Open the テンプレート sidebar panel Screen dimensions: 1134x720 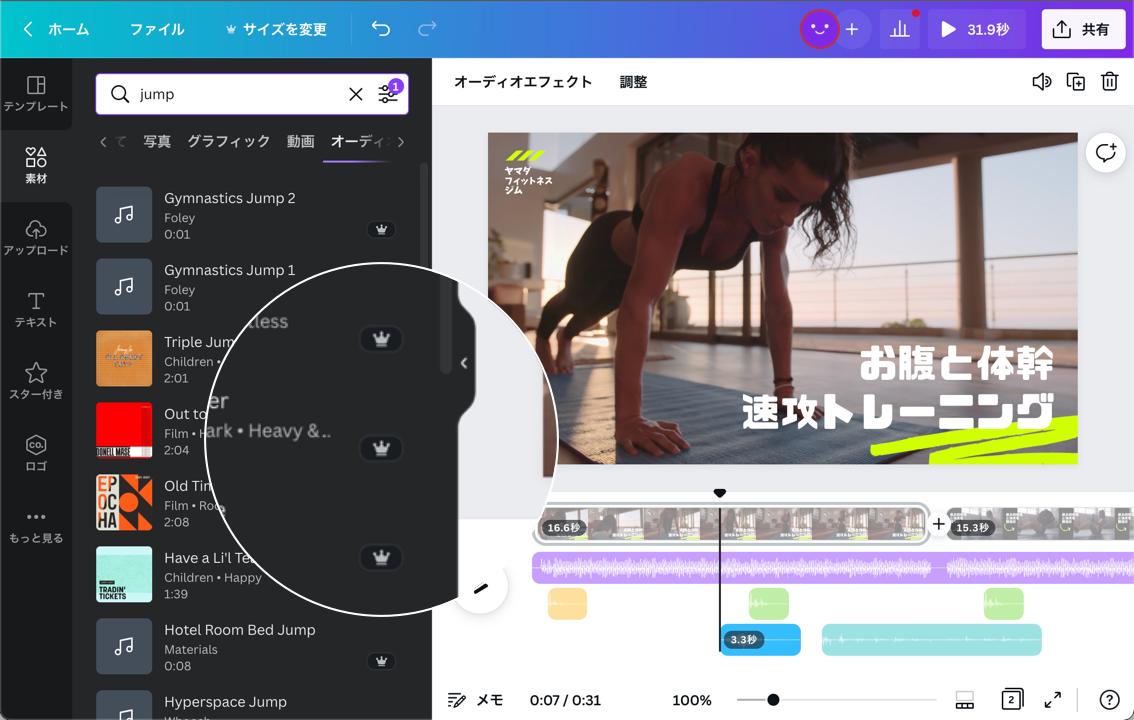click(35, 94)
